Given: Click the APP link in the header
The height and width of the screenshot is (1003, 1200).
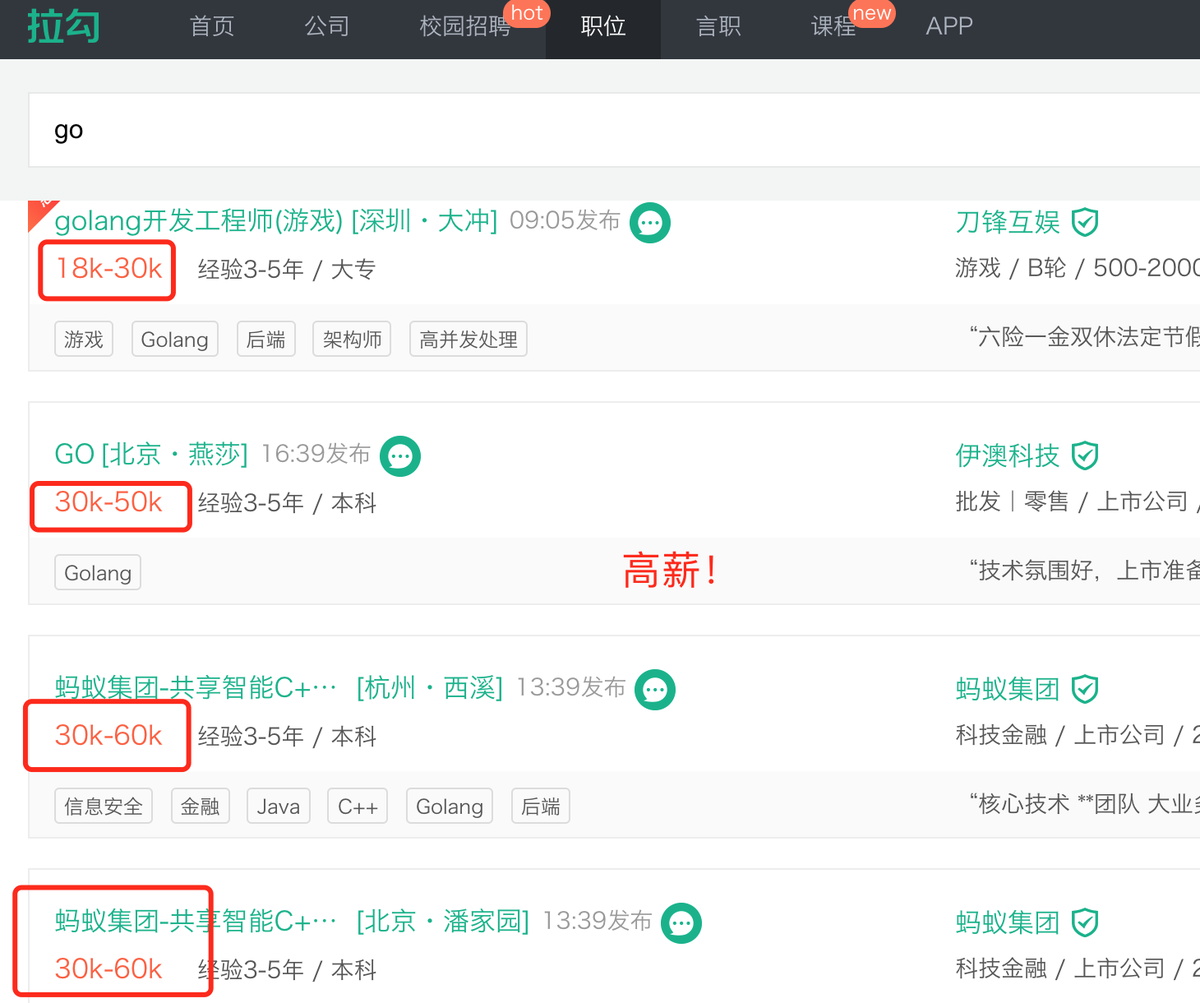Looking at the screenshot, I should [949, 26].
